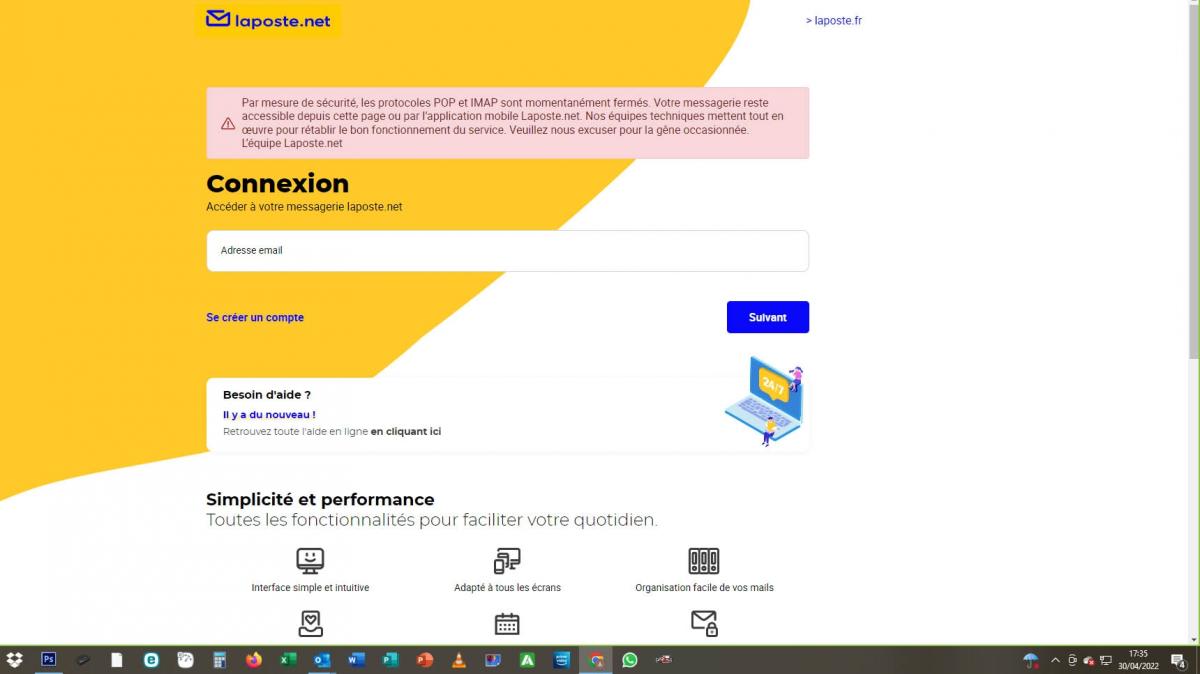
Task: Follow the laposte.fr link
Action: (x=834, y=20)
